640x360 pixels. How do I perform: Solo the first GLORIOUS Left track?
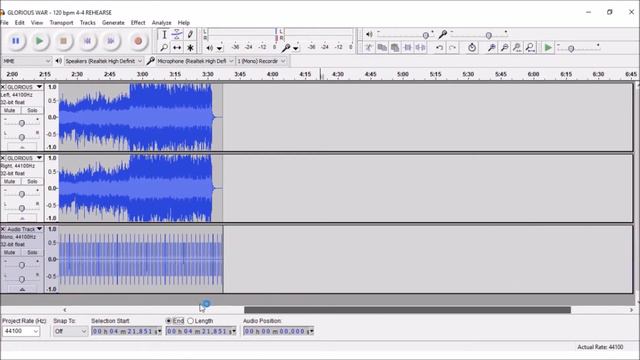[x=32, y=110]
